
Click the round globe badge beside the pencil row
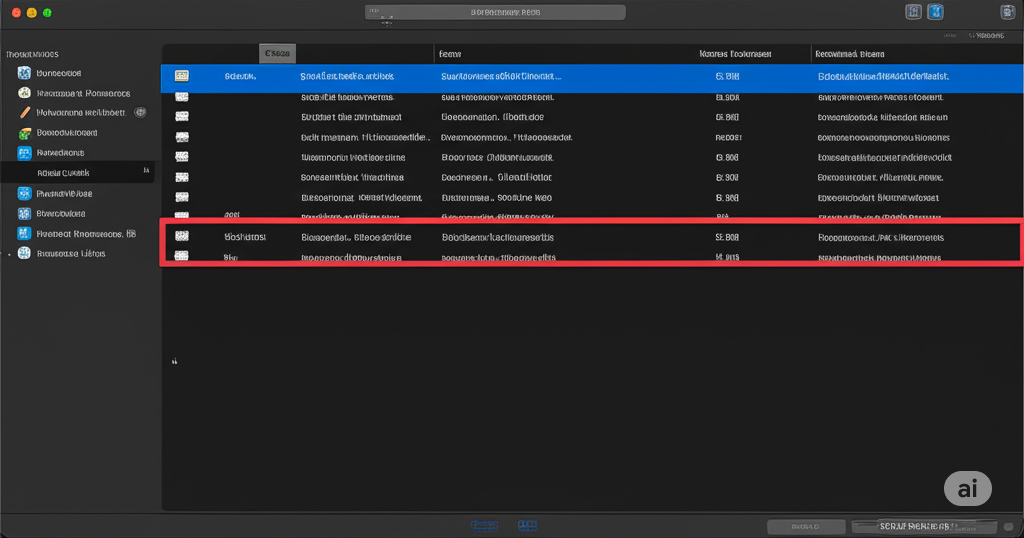tap(140, 112)
